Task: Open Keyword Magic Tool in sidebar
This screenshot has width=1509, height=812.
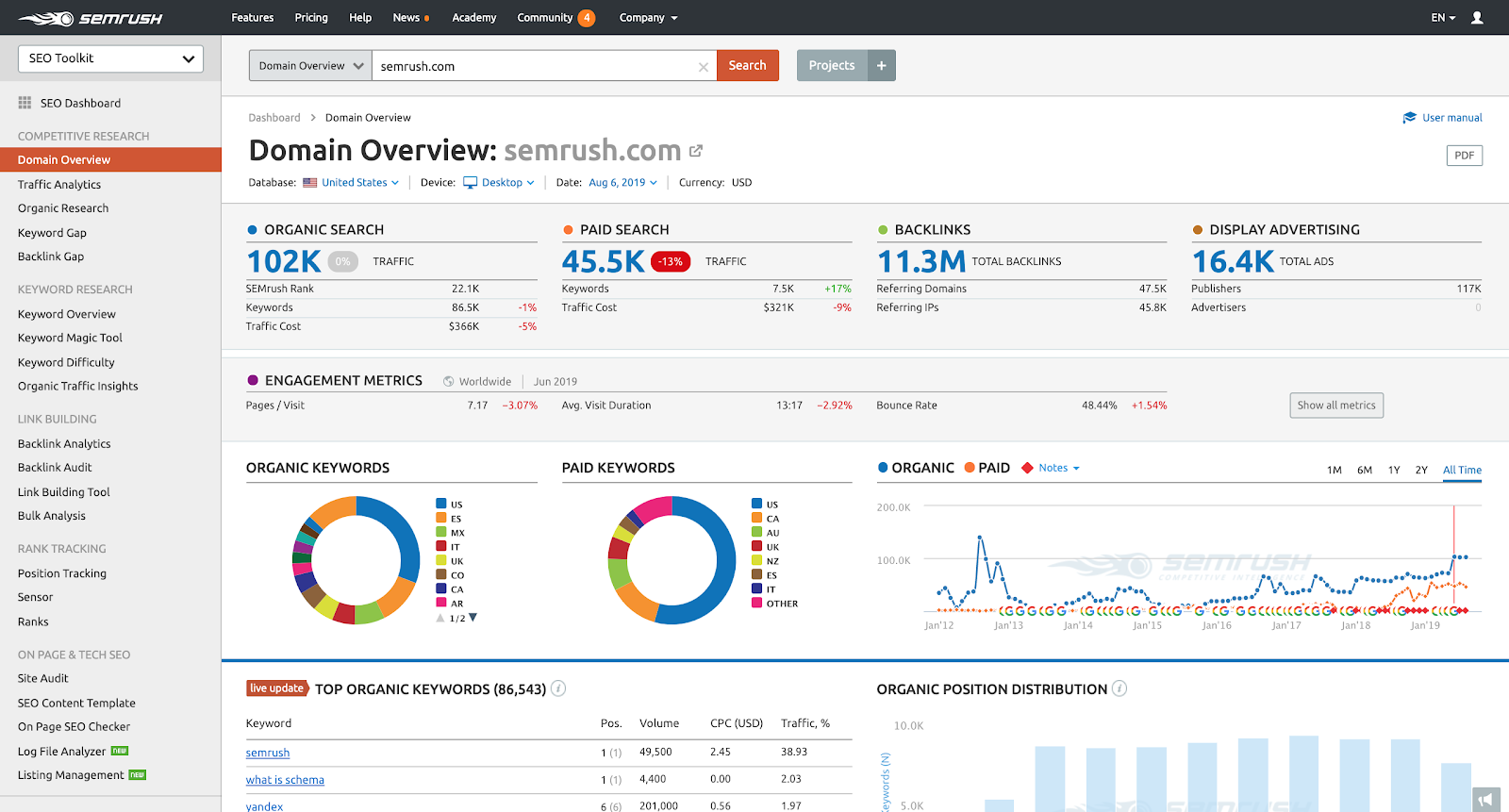Action: click(x=70, y=338)
